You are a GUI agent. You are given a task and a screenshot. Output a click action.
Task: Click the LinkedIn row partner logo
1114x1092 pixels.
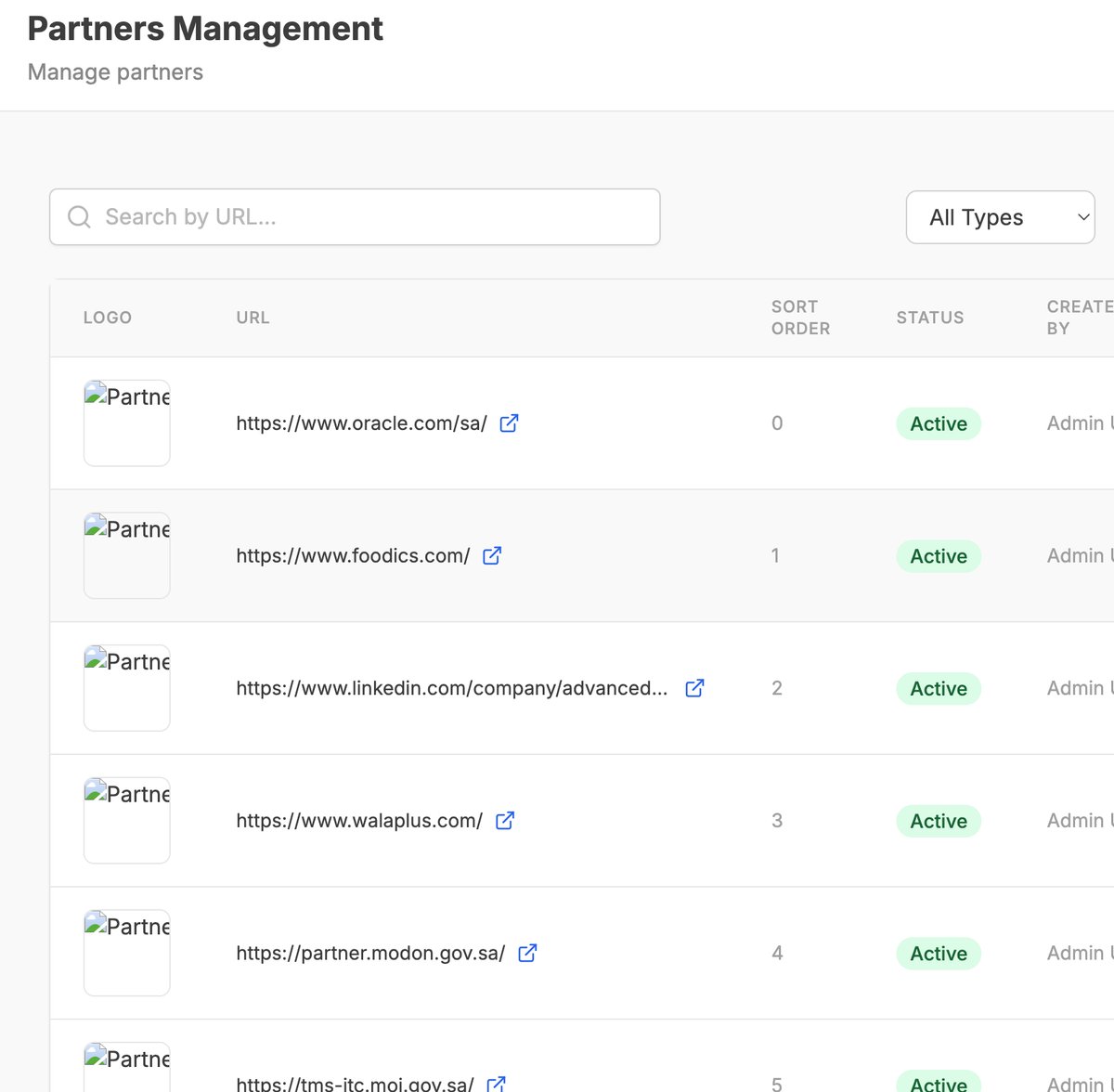pos(127,688)
